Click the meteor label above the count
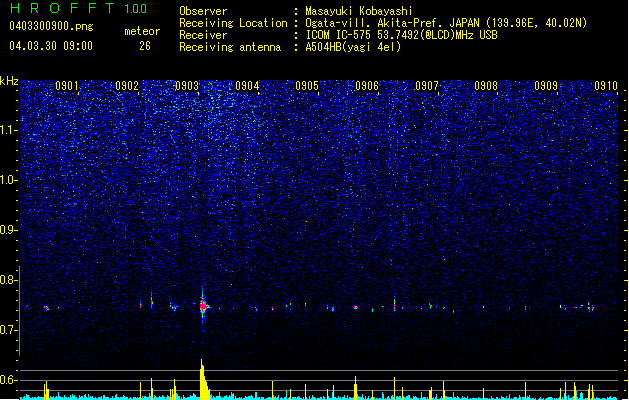Screen dimensions: 629x400 click(142, 31)
